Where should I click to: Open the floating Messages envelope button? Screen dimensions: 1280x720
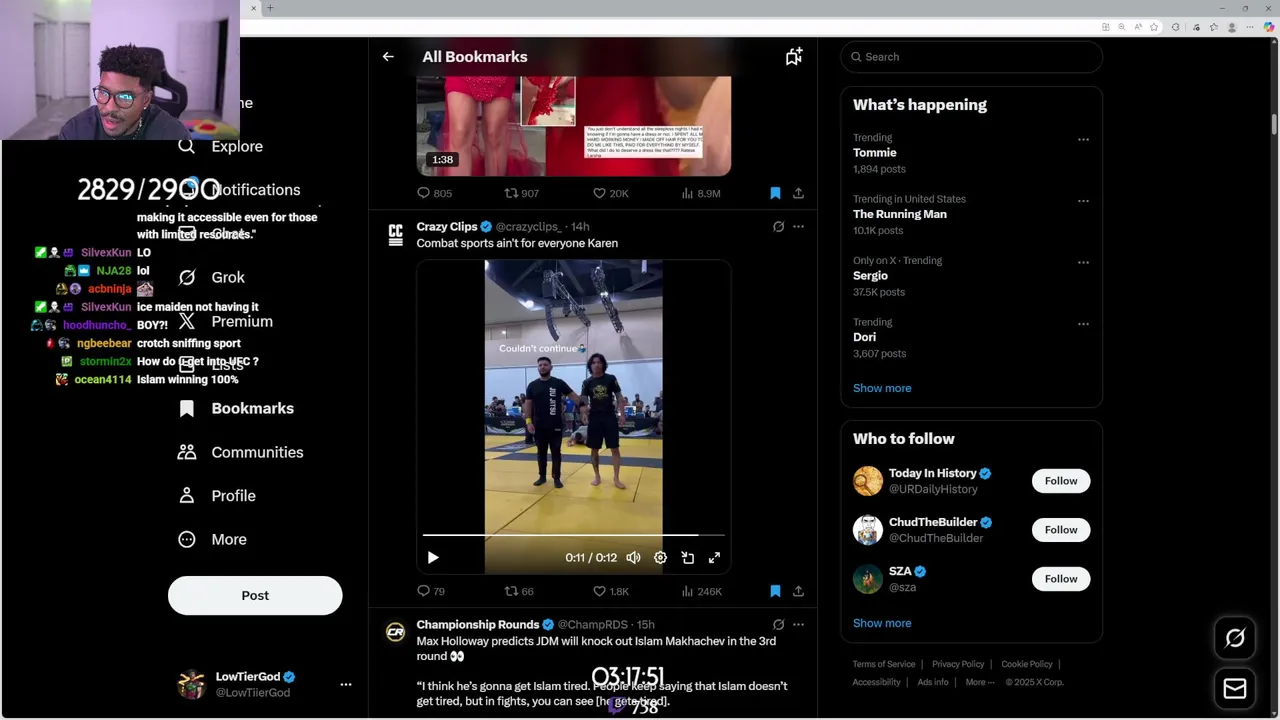click(1235, 689)
